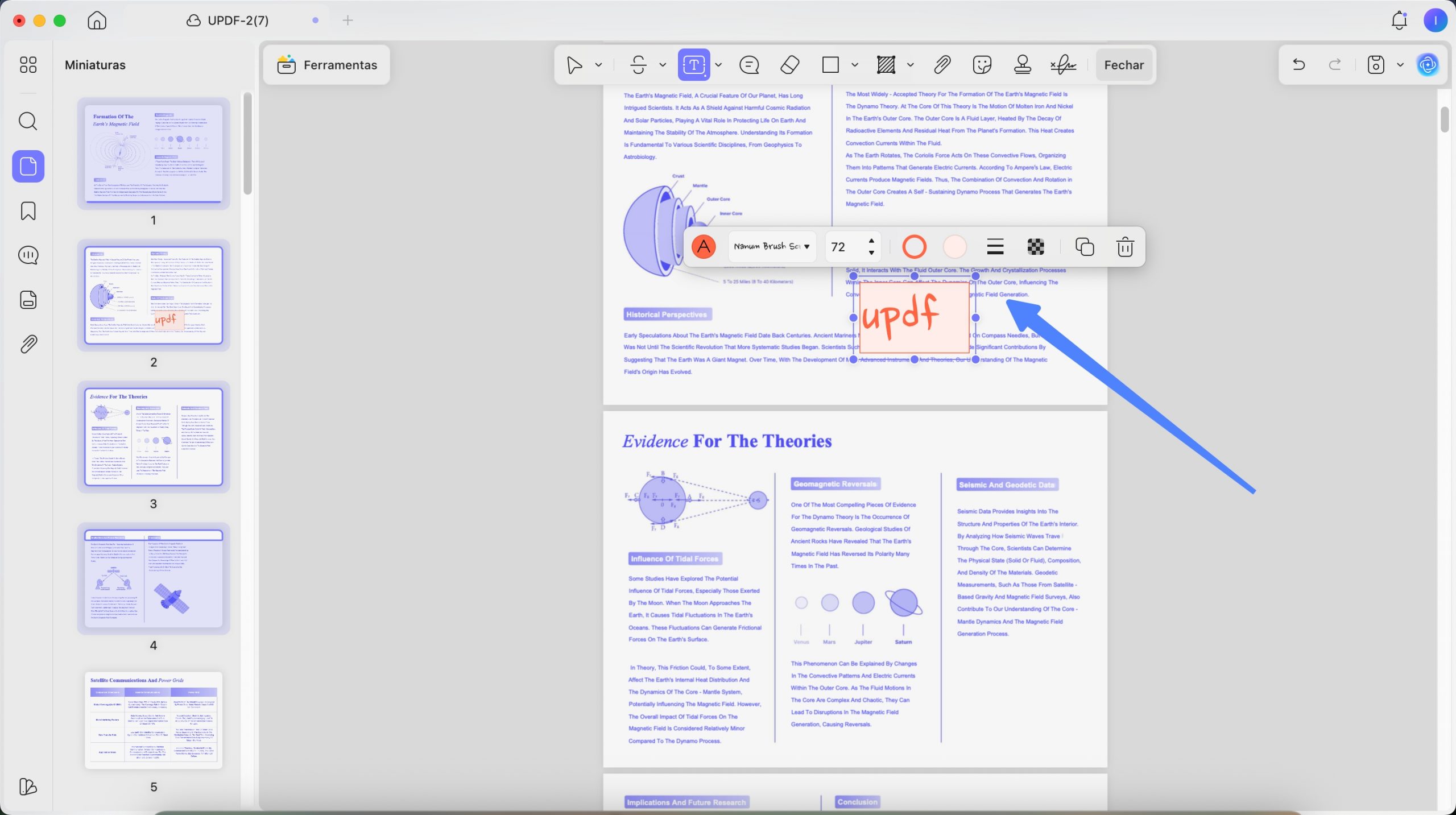Screen dimensions: 1456x815
Task: Open the sticker tool
Action: [x=982, y=65]
